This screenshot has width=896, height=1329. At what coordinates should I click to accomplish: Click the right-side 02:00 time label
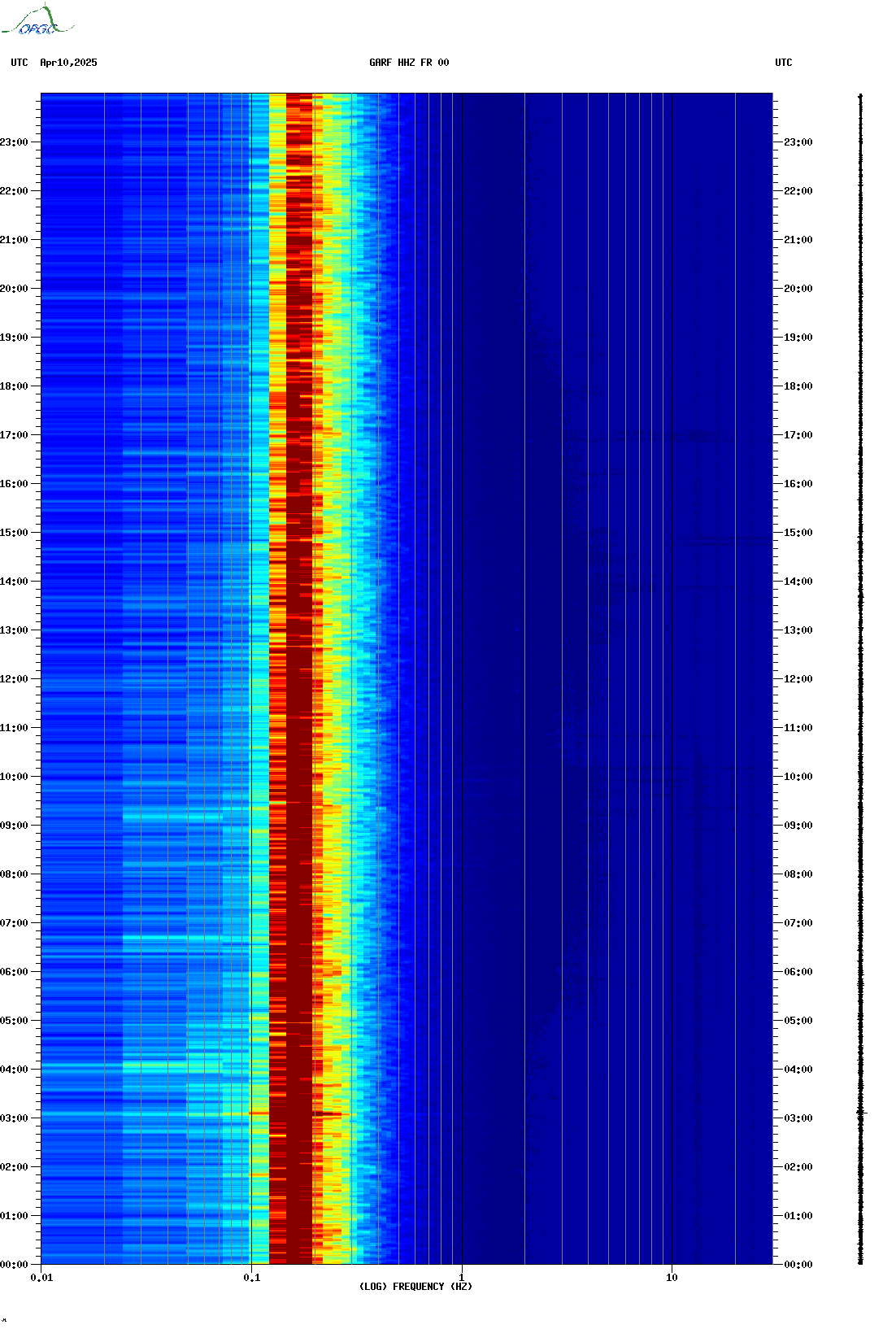click(798, 1167)
